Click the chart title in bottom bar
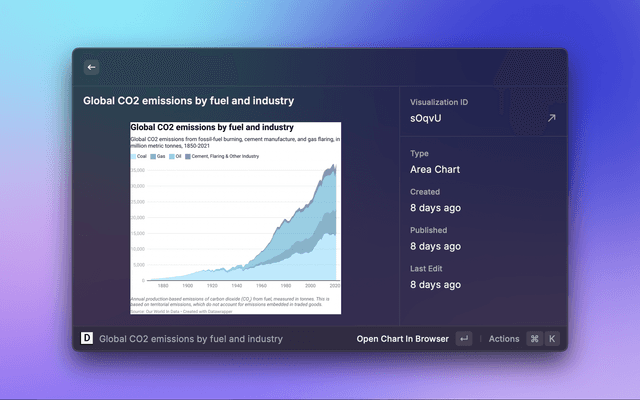The image size is (640, 400). (x=191, y=339)
